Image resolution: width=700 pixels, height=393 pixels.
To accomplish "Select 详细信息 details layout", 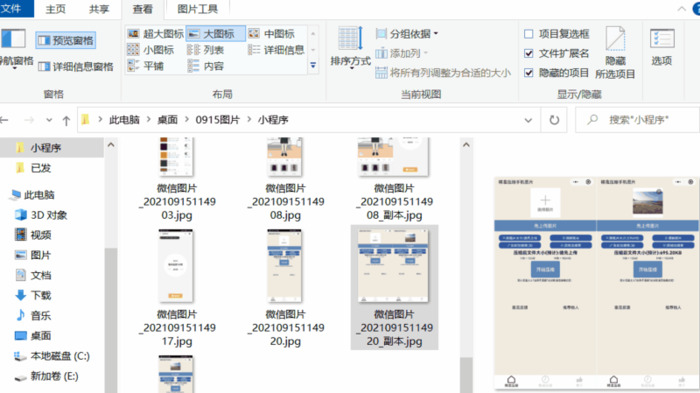I will pyautogui.click(x=276, y=50).
